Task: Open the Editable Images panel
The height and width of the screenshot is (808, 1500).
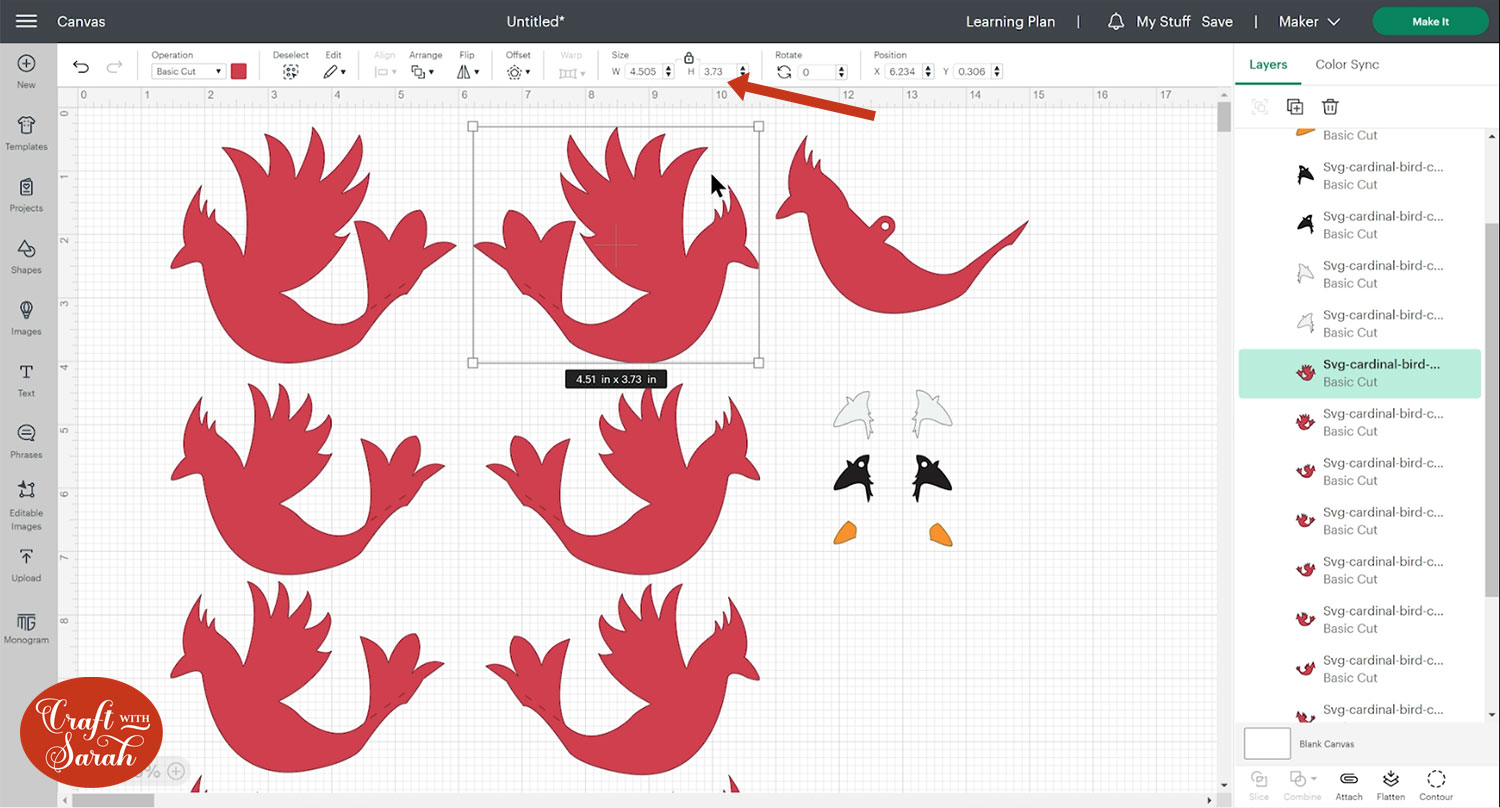Action: click(x=26, y=506)
